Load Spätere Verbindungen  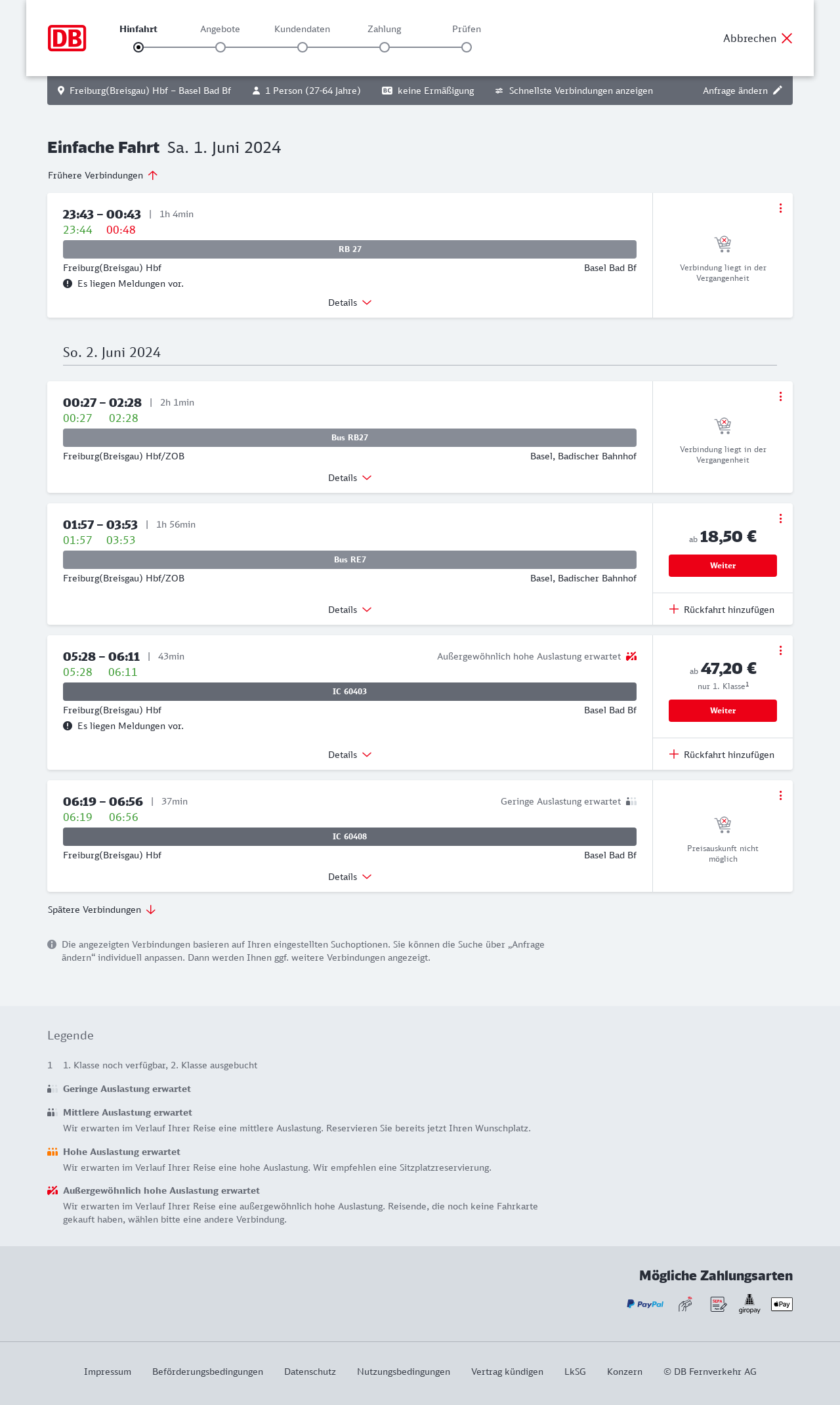click(x=102, y=910)
